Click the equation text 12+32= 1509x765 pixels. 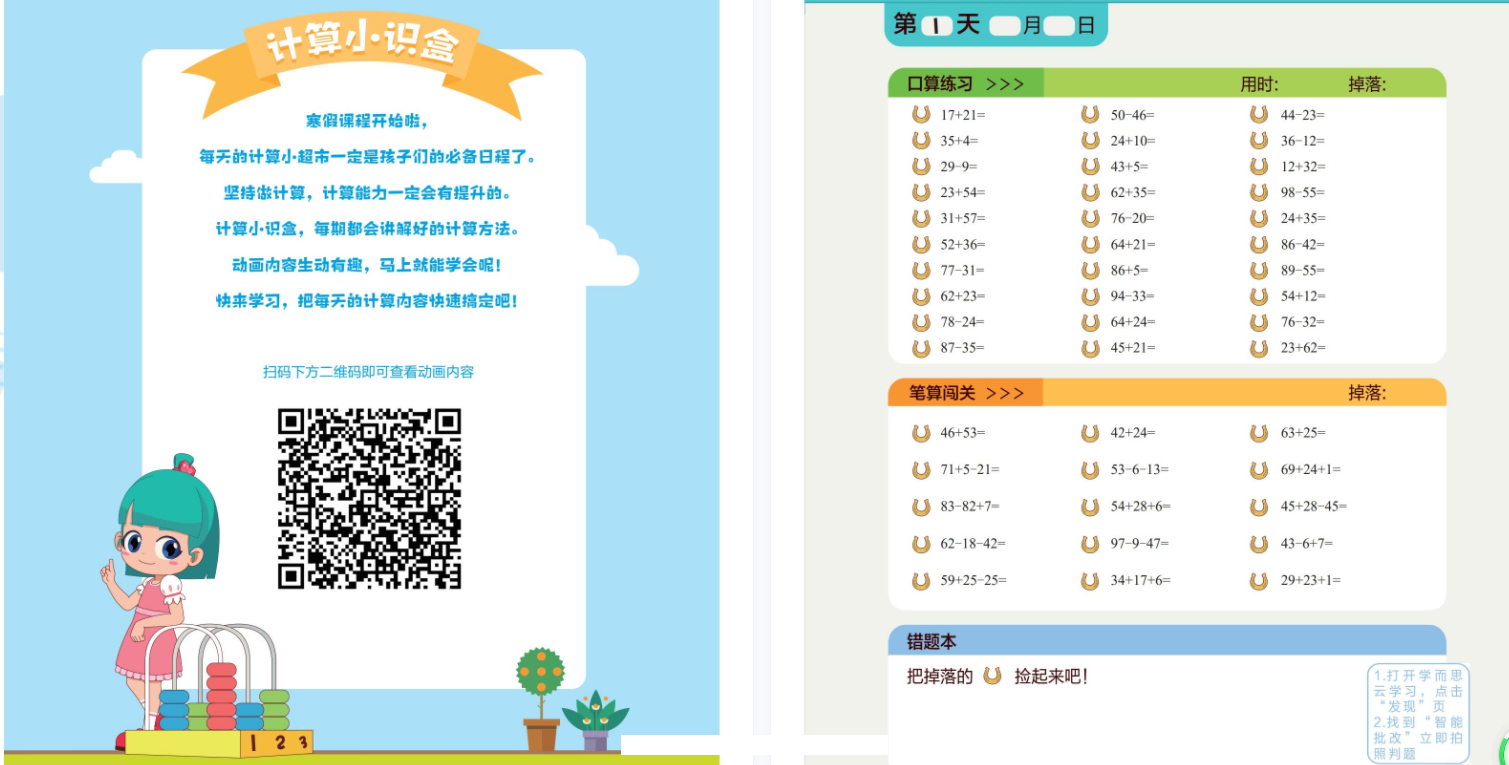click(x=1303, y=167)
